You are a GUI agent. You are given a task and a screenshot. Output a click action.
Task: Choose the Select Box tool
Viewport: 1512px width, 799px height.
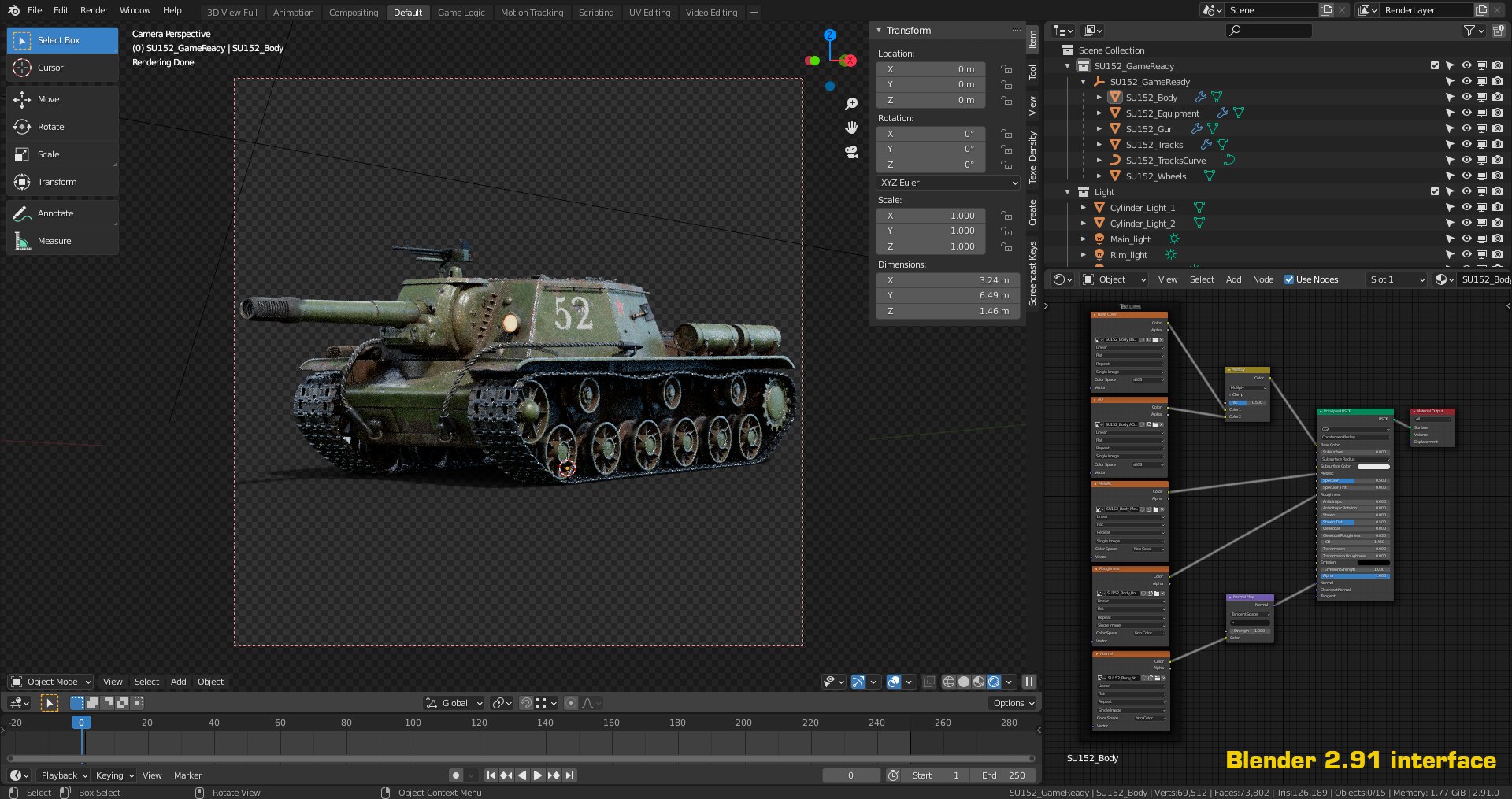click(x=62, y=40)
